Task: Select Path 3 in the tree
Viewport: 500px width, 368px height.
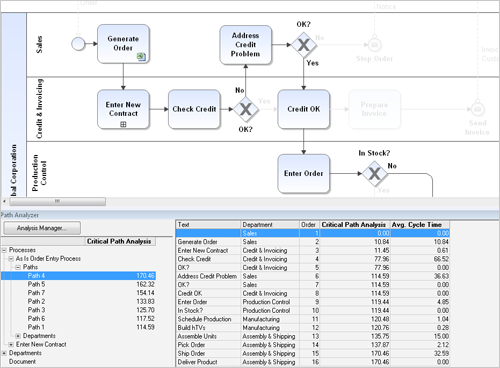Action: (x=36, y=310)
